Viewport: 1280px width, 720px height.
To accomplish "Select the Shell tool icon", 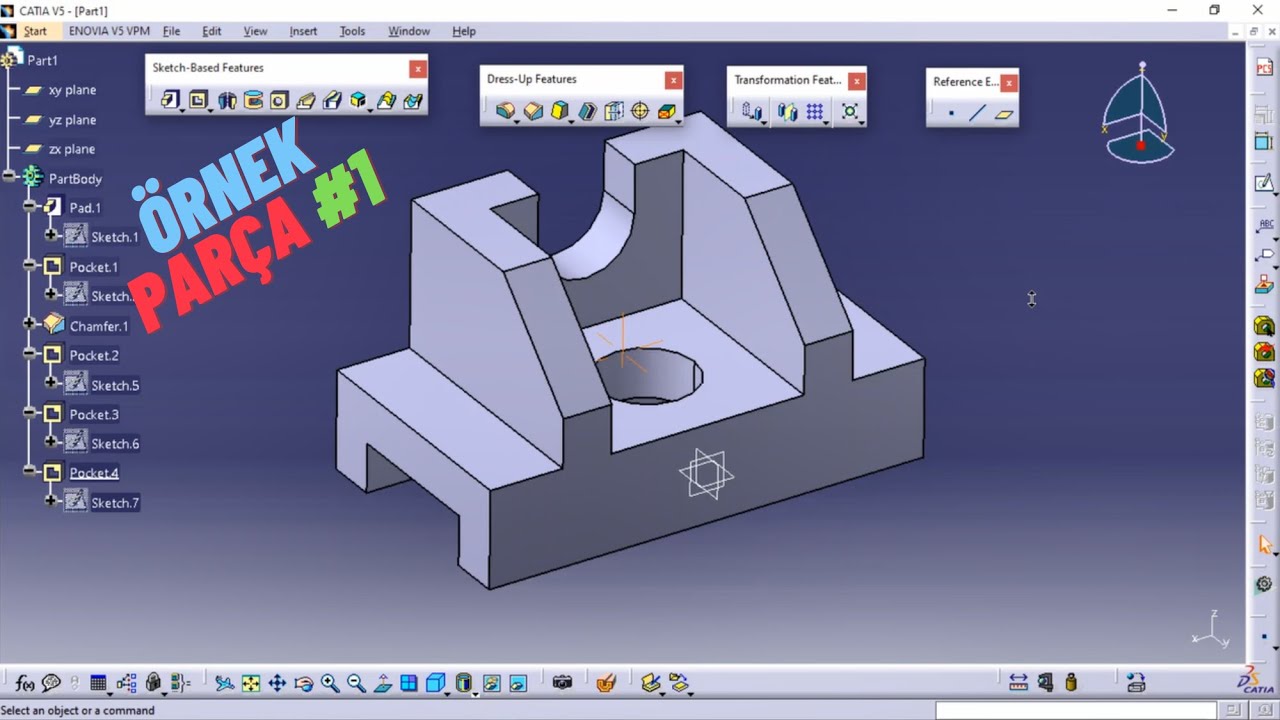I will click(x=587, y=111).
